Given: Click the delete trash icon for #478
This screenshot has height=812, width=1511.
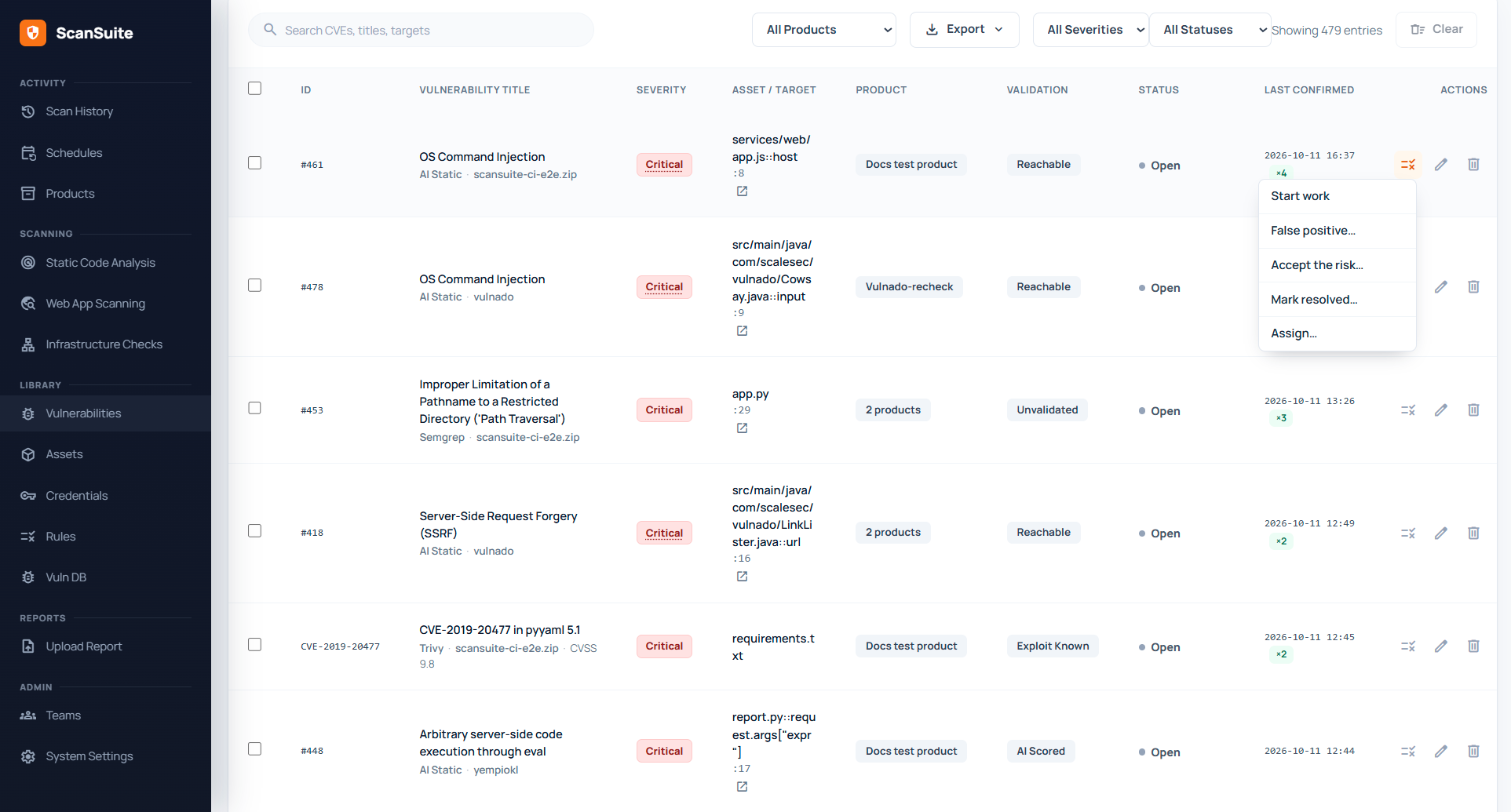Looking at the screenshot, I should coord(1473,287).
